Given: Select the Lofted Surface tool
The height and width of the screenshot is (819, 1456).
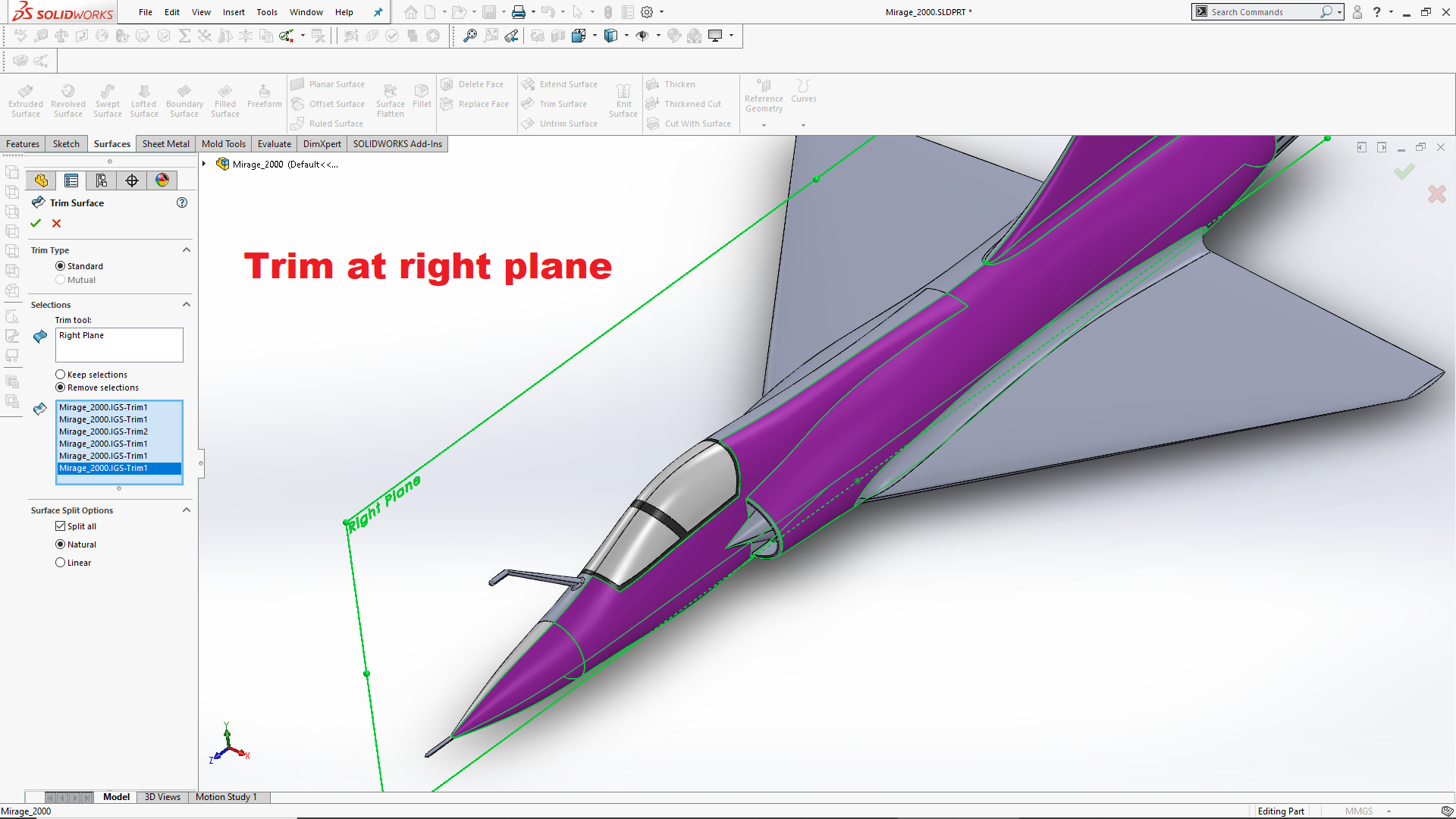Looking at the screenshot, I should pyautogui.click(x=143, y=99).
